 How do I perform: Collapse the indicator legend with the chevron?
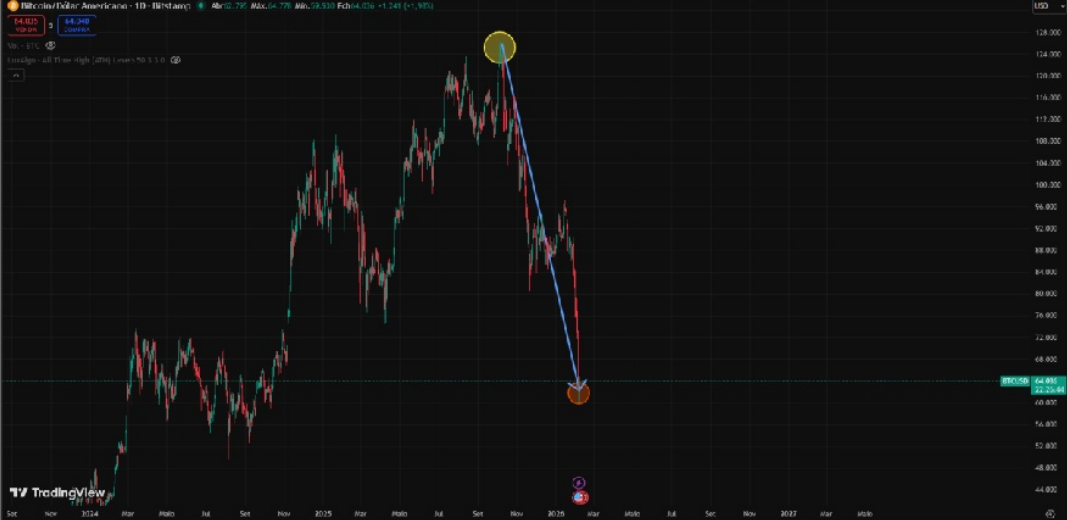click(x=16, y=74)
